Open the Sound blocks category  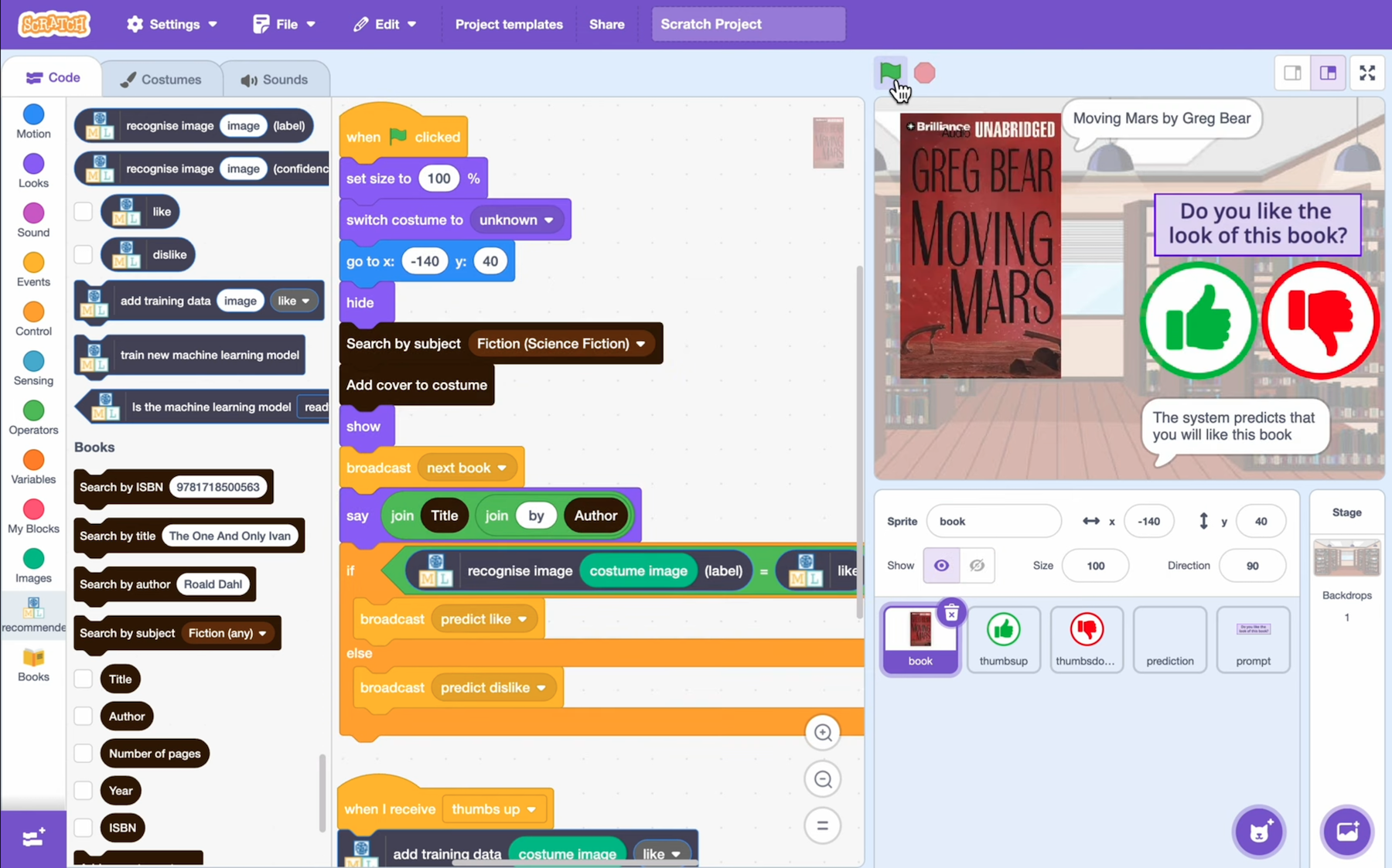pyautogui.click(x=33, y=220)
